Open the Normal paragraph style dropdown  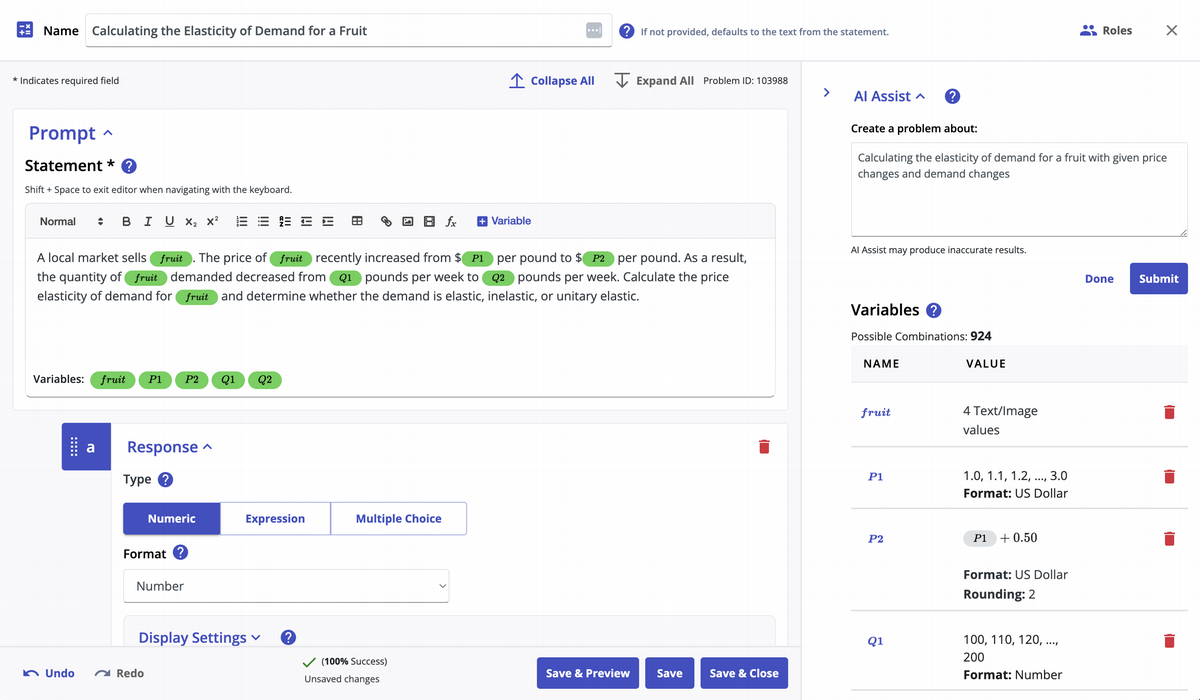(71, 221)
